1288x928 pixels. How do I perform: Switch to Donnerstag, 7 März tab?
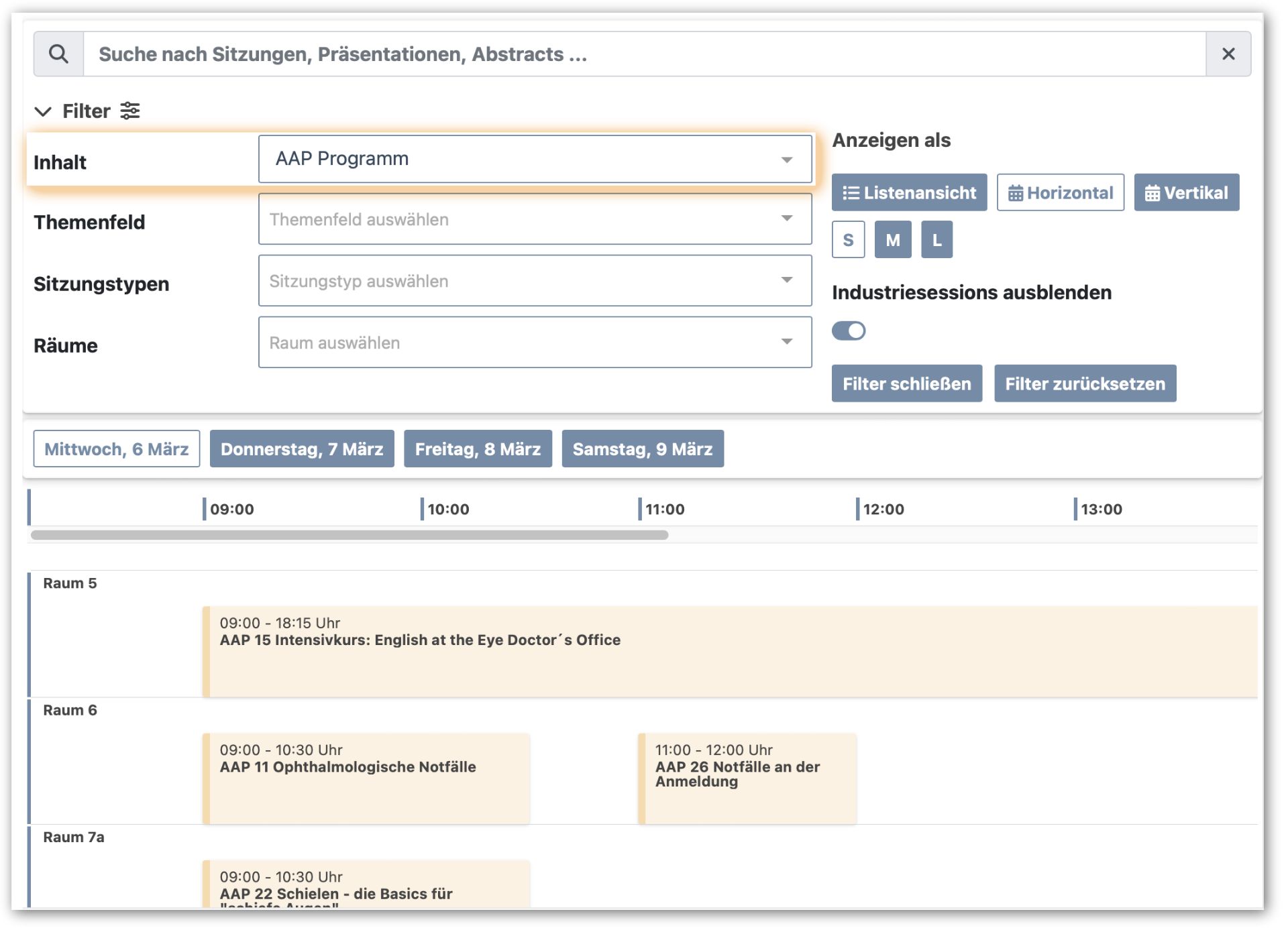[302, 449]
